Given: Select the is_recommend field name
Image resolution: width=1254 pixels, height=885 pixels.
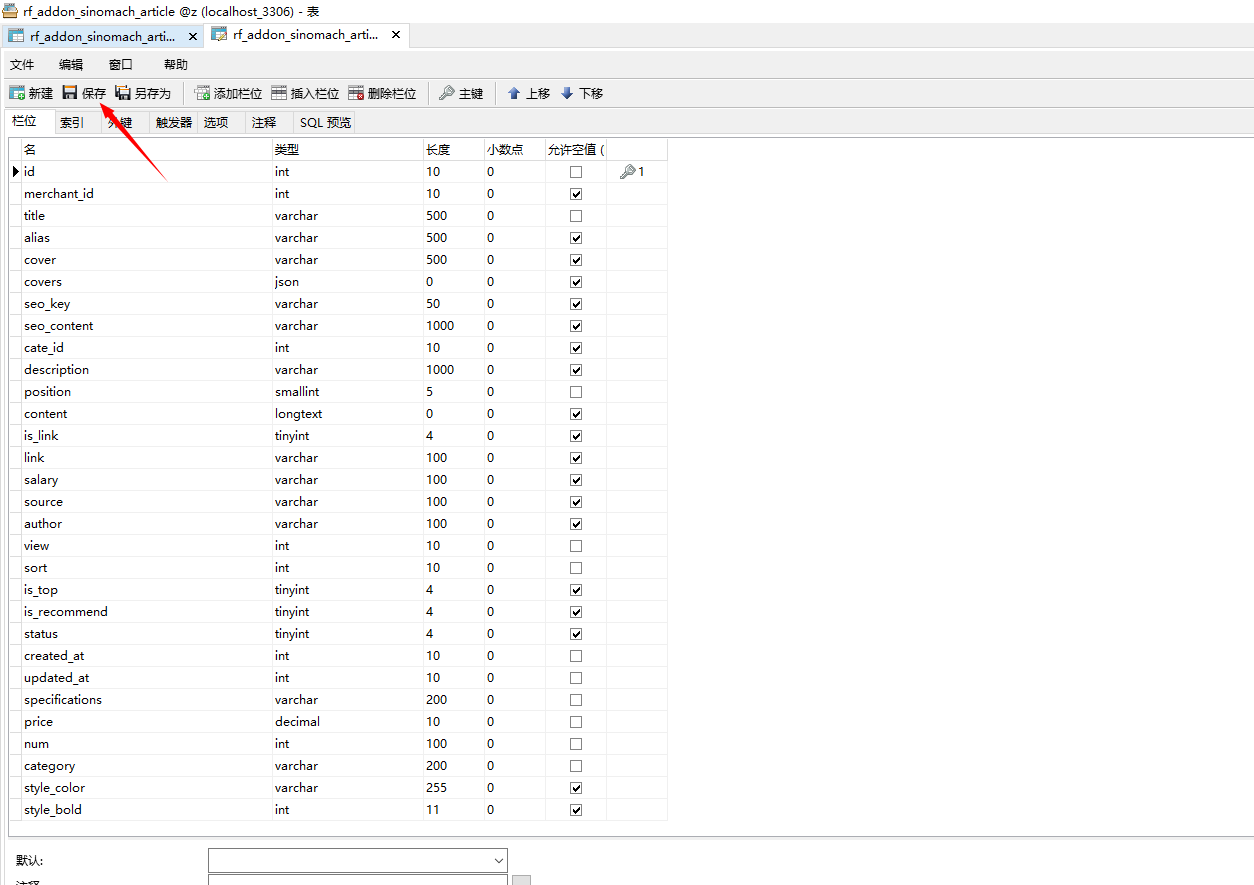Looking at the screenshot, I should coord(147,612).
